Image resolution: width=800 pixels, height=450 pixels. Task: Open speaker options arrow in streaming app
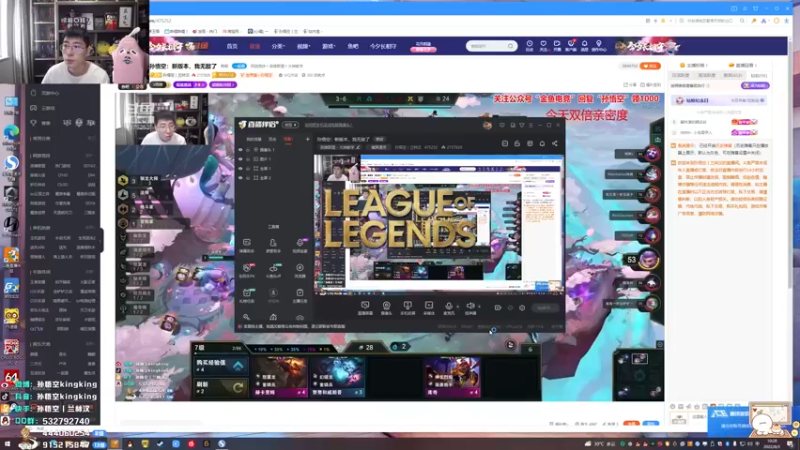(x=478, y=307)
